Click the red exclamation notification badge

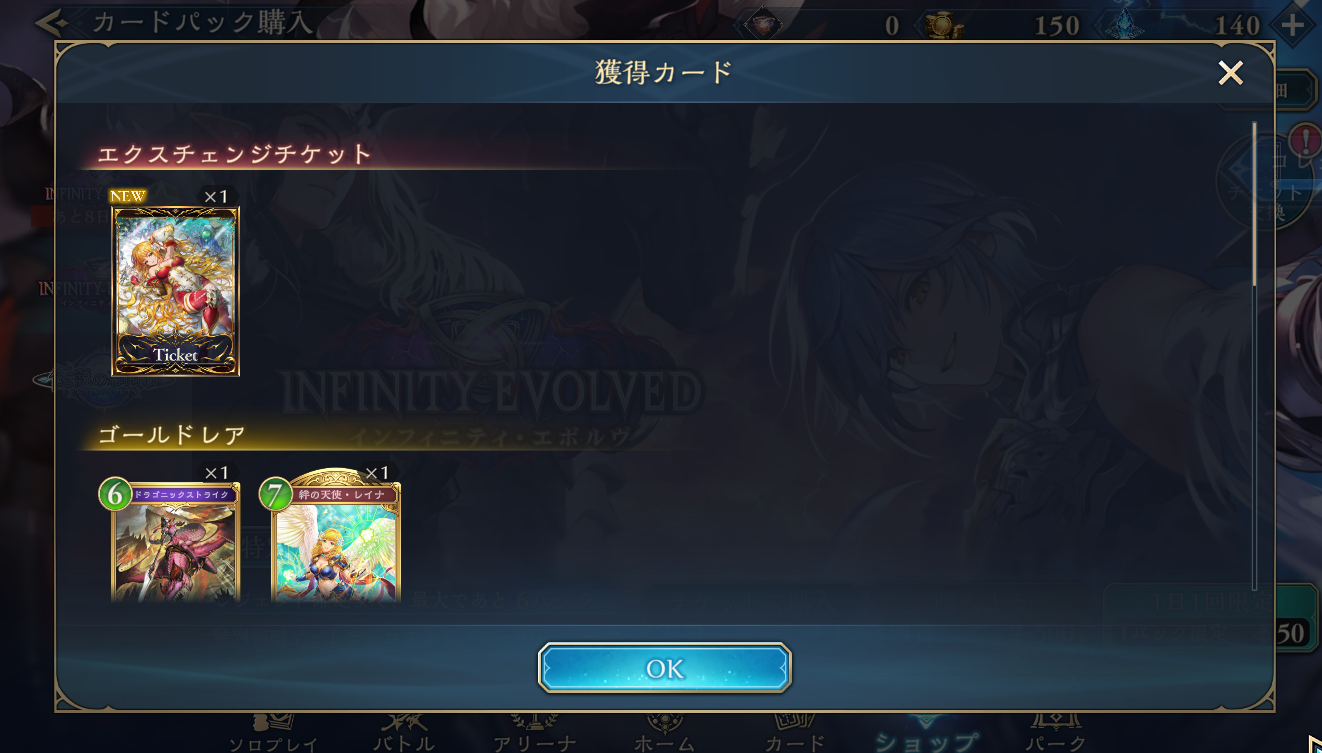1305,141
